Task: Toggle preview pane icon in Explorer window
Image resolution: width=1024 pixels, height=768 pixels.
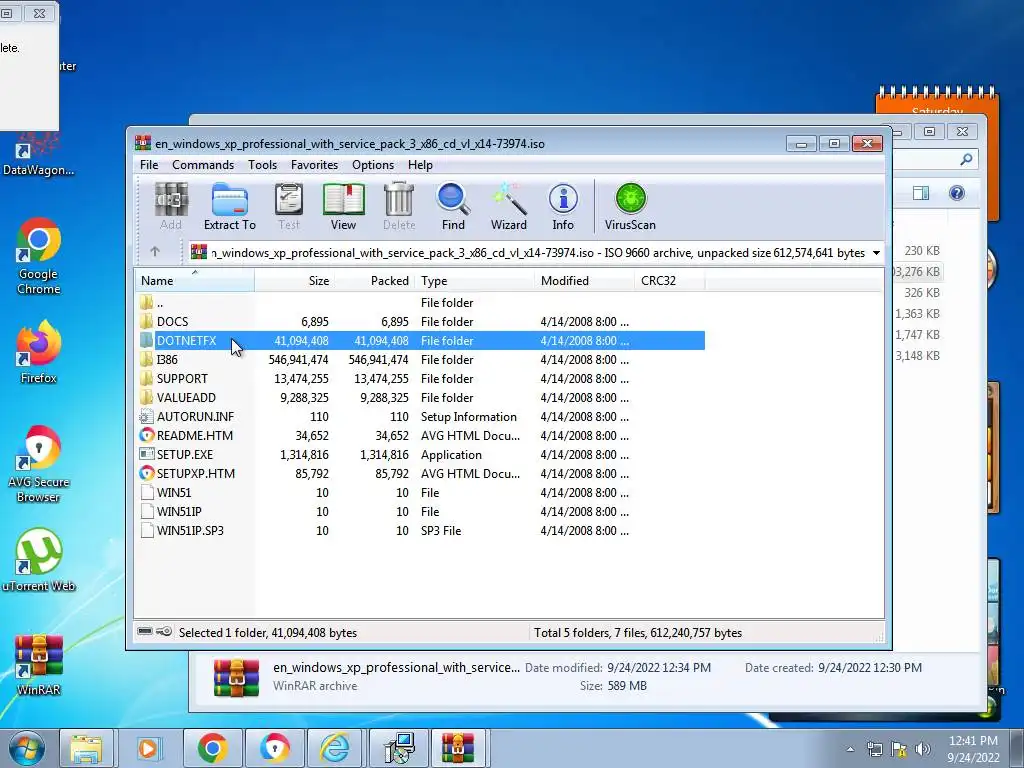Action: tap(921, 193)
